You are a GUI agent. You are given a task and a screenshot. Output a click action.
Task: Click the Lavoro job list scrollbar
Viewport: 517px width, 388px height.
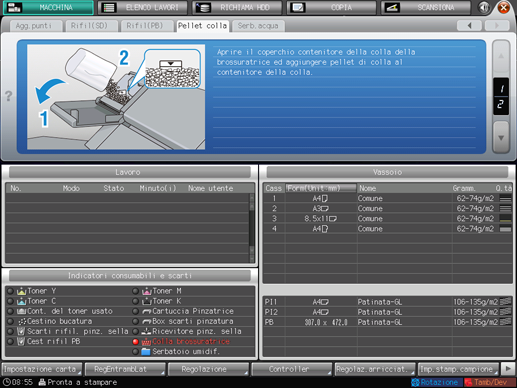point(252,227)
